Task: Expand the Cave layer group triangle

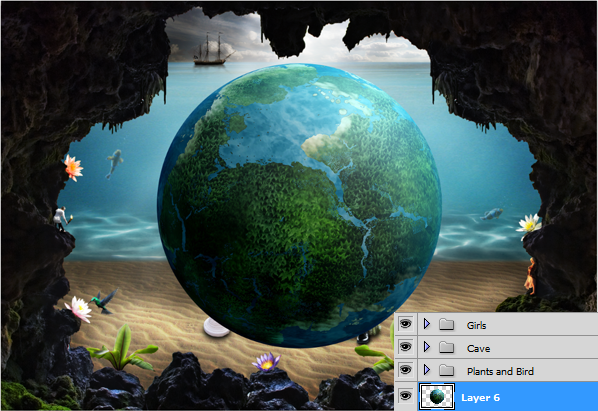Action: pos(427,347)
